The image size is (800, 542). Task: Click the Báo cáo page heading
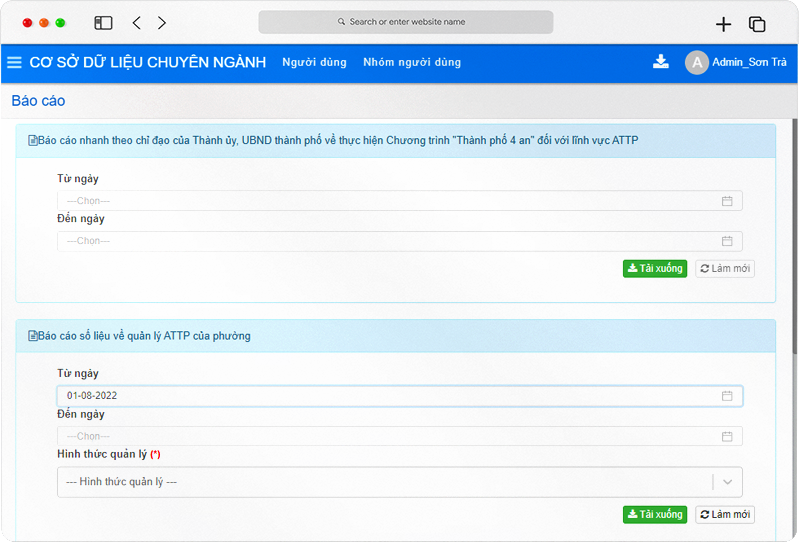point(38,101)
